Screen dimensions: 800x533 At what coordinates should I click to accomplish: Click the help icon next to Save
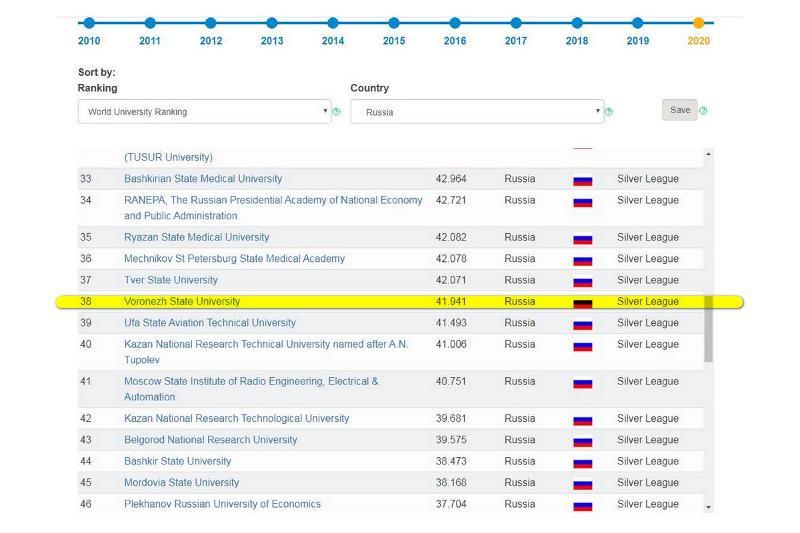(x=704, y=110)
